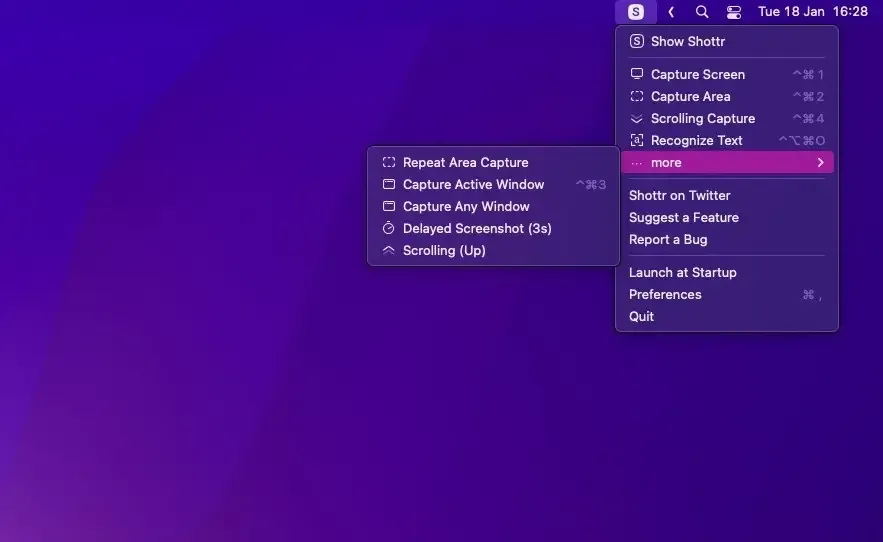Expand the more submenu arrow
This screenshot has width=883, height=542.
tap(820, 162)
